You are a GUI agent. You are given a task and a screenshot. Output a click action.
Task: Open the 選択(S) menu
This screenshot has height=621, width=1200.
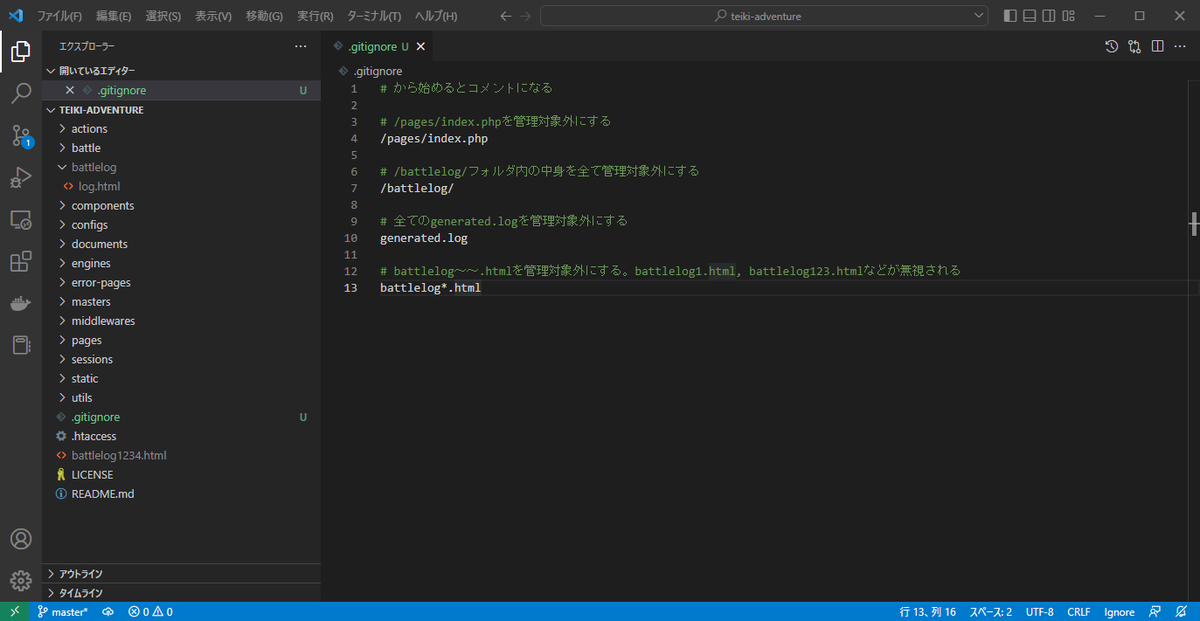(163, 16)
